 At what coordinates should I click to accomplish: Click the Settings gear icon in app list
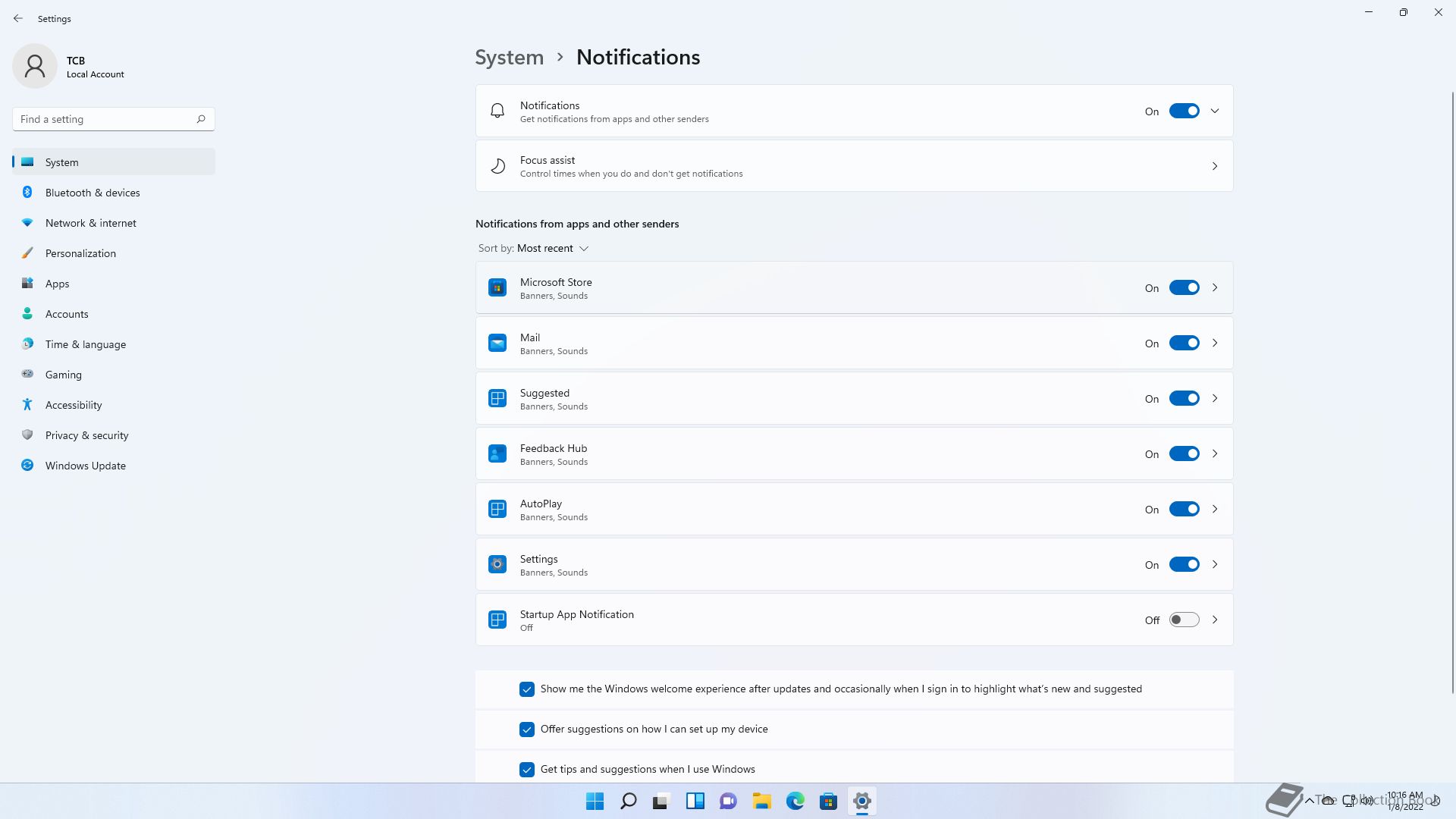pyautogui.click(x=497, y=564)
